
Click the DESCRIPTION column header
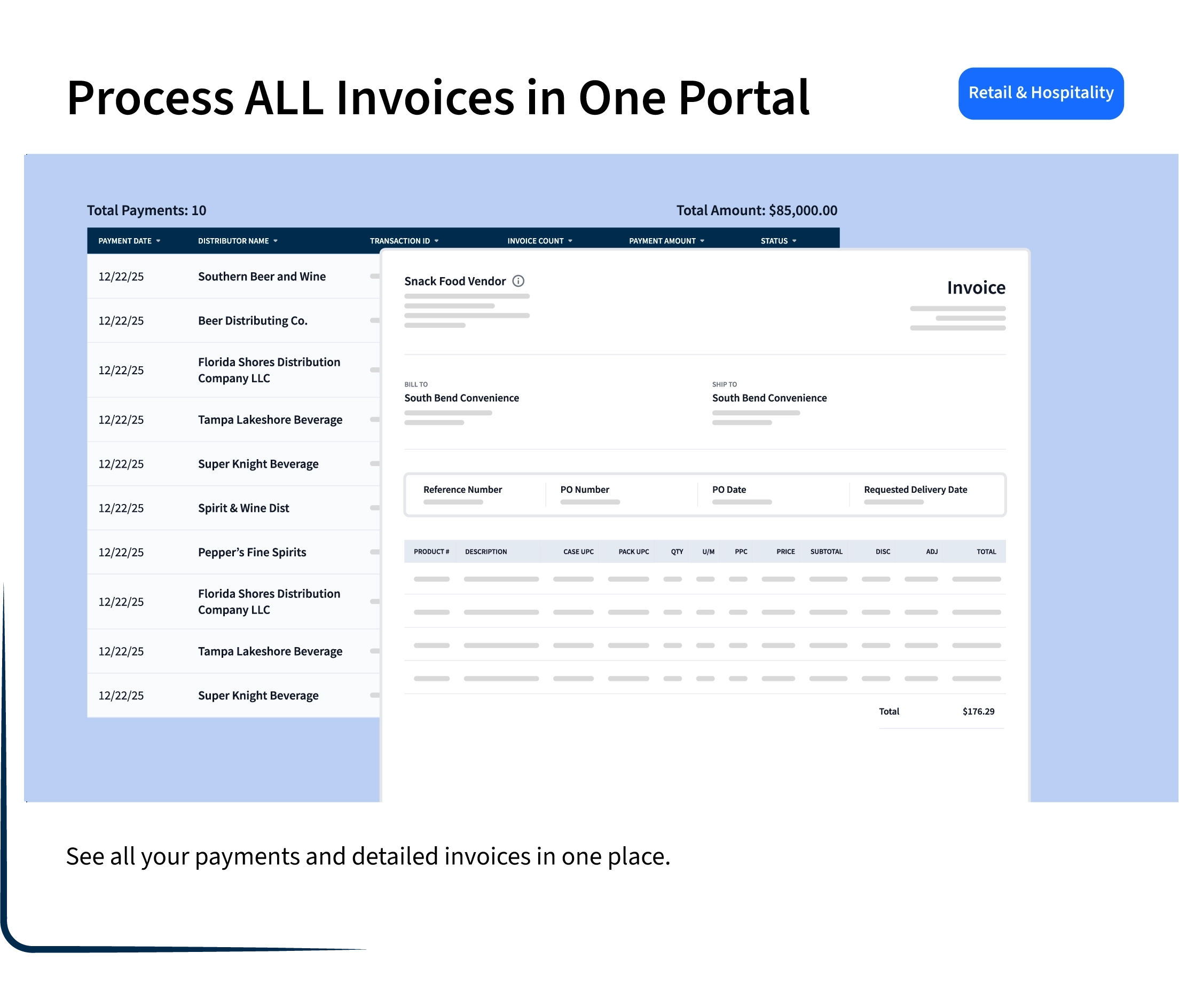pyautogui.click(x=485, y=552)
